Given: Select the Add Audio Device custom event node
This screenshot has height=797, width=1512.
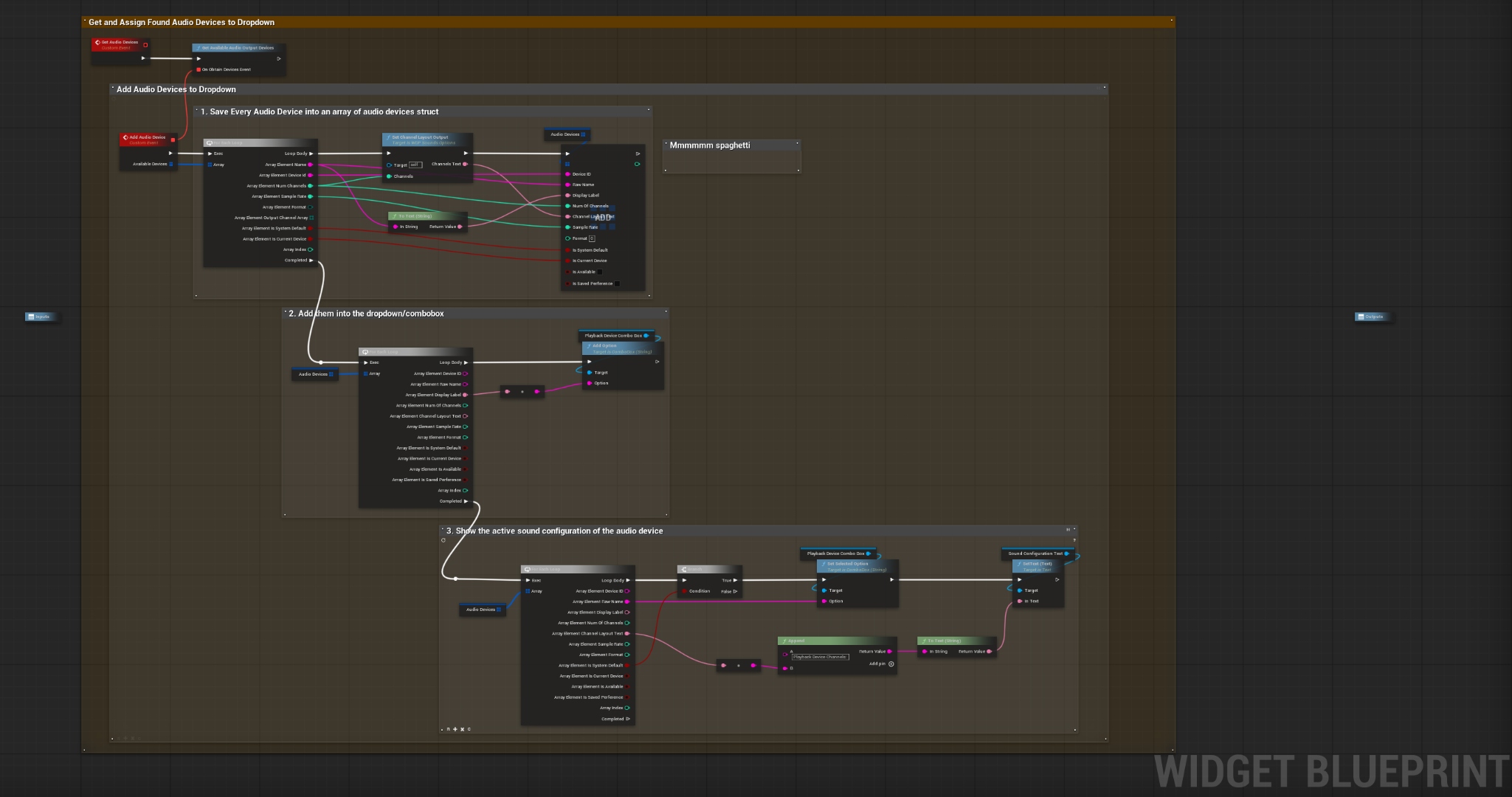Looking at the screenshot, I should point(148,151).
